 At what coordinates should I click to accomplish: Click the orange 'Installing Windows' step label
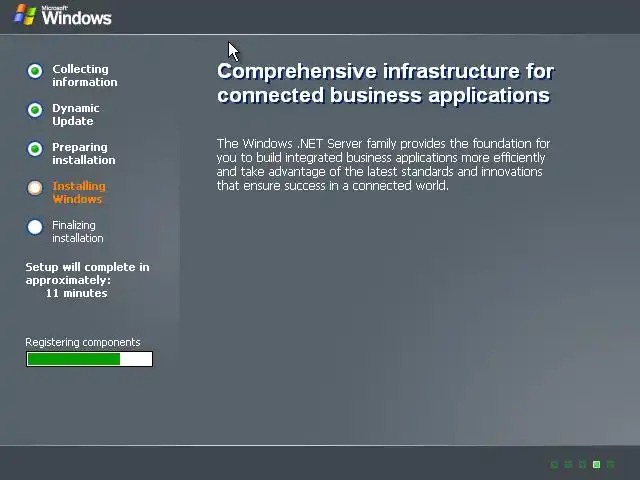coord(79,193)
